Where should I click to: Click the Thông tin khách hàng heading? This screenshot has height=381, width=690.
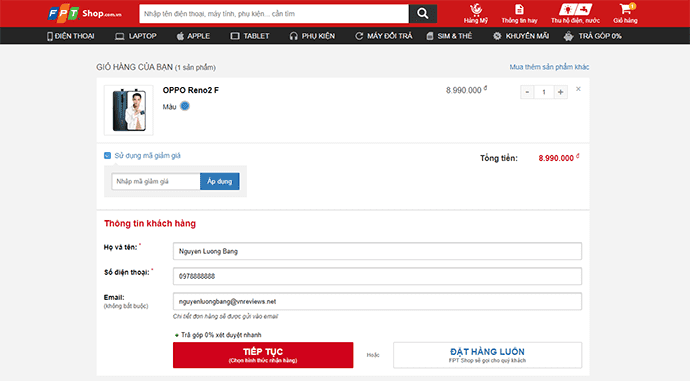coord(150,223)
